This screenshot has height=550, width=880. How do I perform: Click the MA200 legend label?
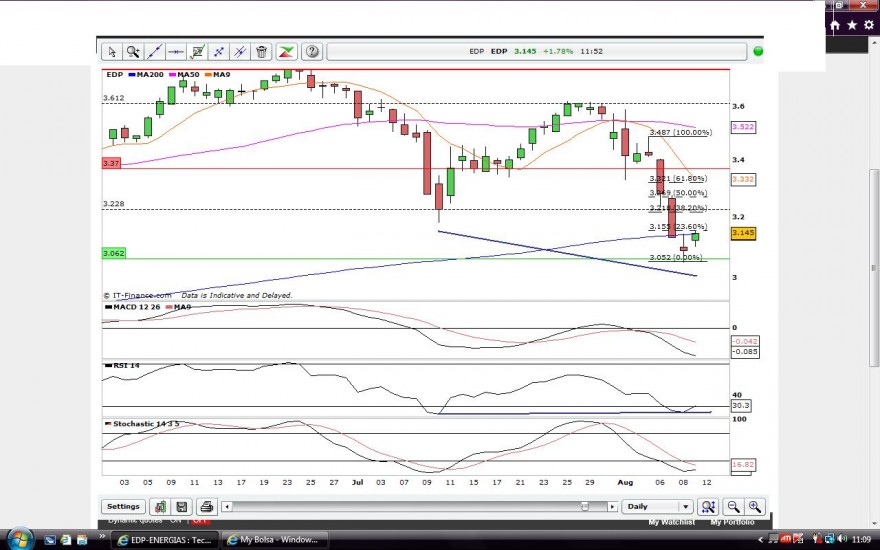point(146,75)
